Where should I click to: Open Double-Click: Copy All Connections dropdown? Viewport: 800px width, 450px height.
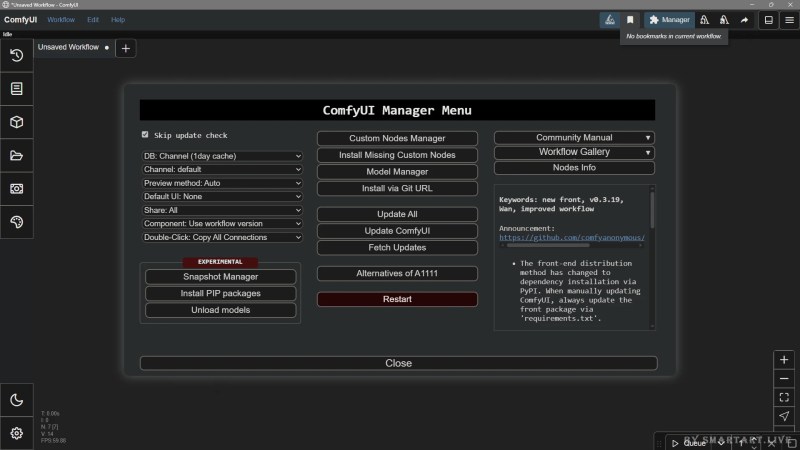[222, 237]
